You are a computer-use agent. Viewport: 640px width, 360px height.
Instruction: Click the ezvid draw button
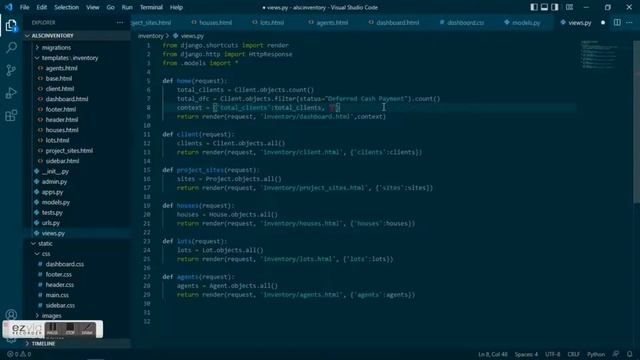87,329
